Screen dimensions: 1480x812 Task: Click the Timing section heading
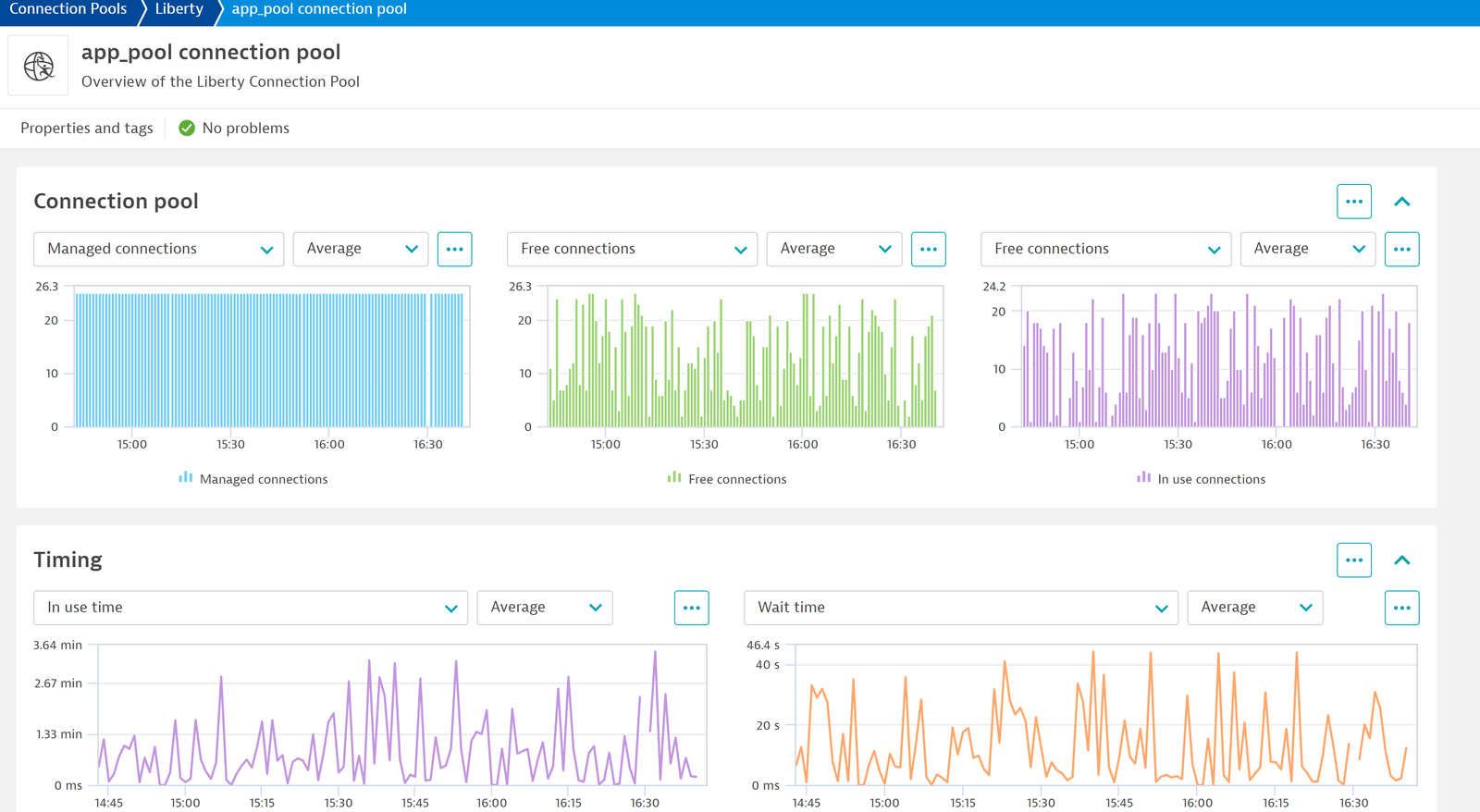[68, 560]
